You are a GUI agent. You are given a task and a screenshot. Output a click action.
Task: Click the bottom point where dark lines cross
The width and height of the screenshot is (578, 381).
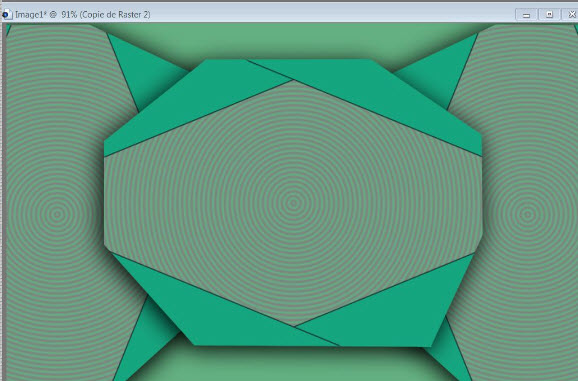295,326
